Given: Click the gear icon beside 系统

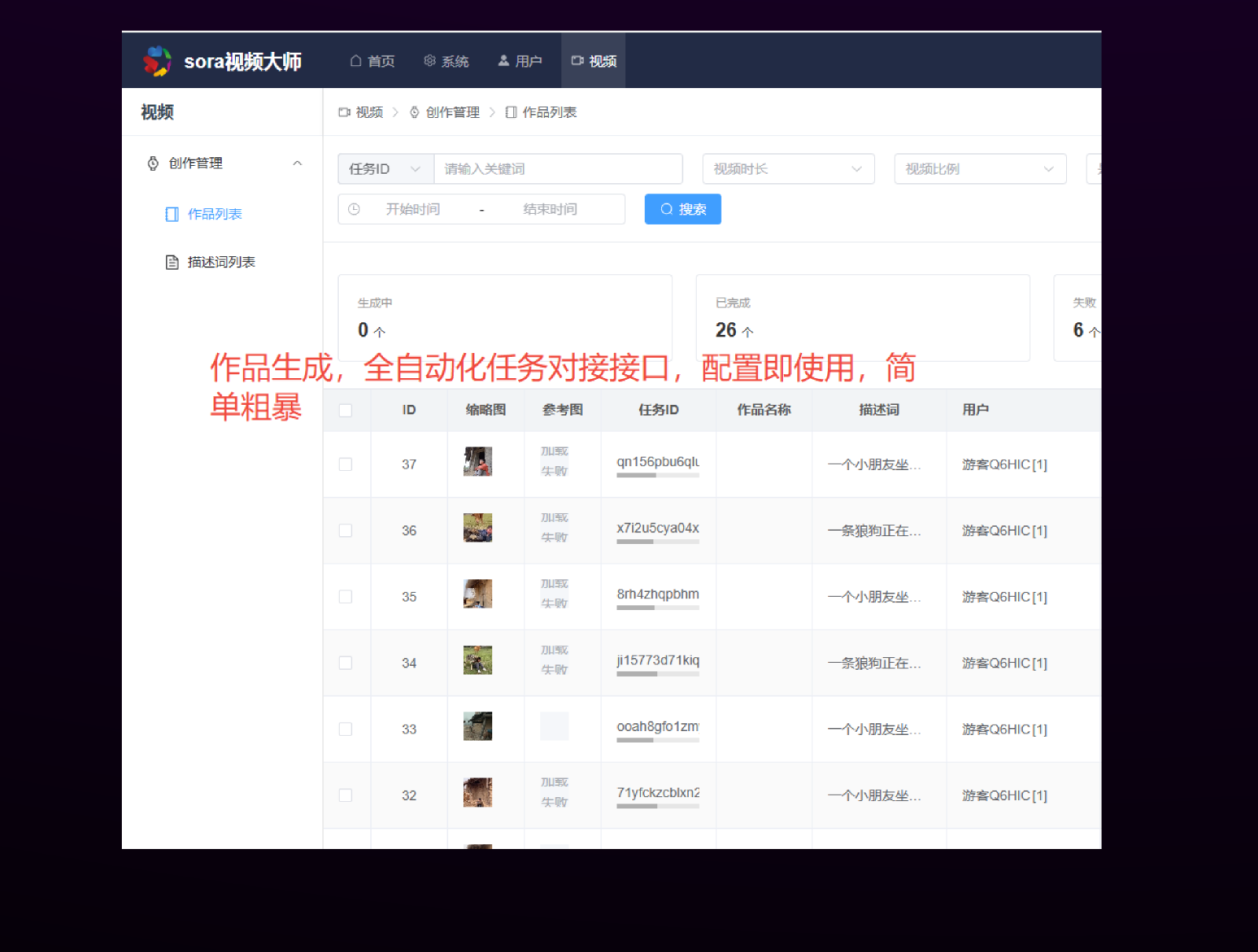Looking at the screenshot, I should pos(429,61).
